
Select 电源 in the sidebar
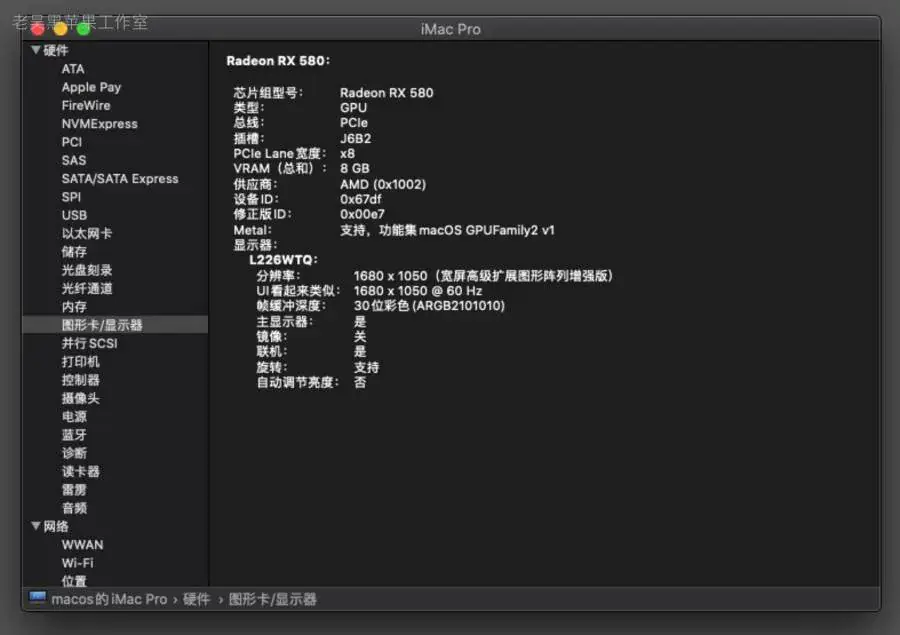74,416
